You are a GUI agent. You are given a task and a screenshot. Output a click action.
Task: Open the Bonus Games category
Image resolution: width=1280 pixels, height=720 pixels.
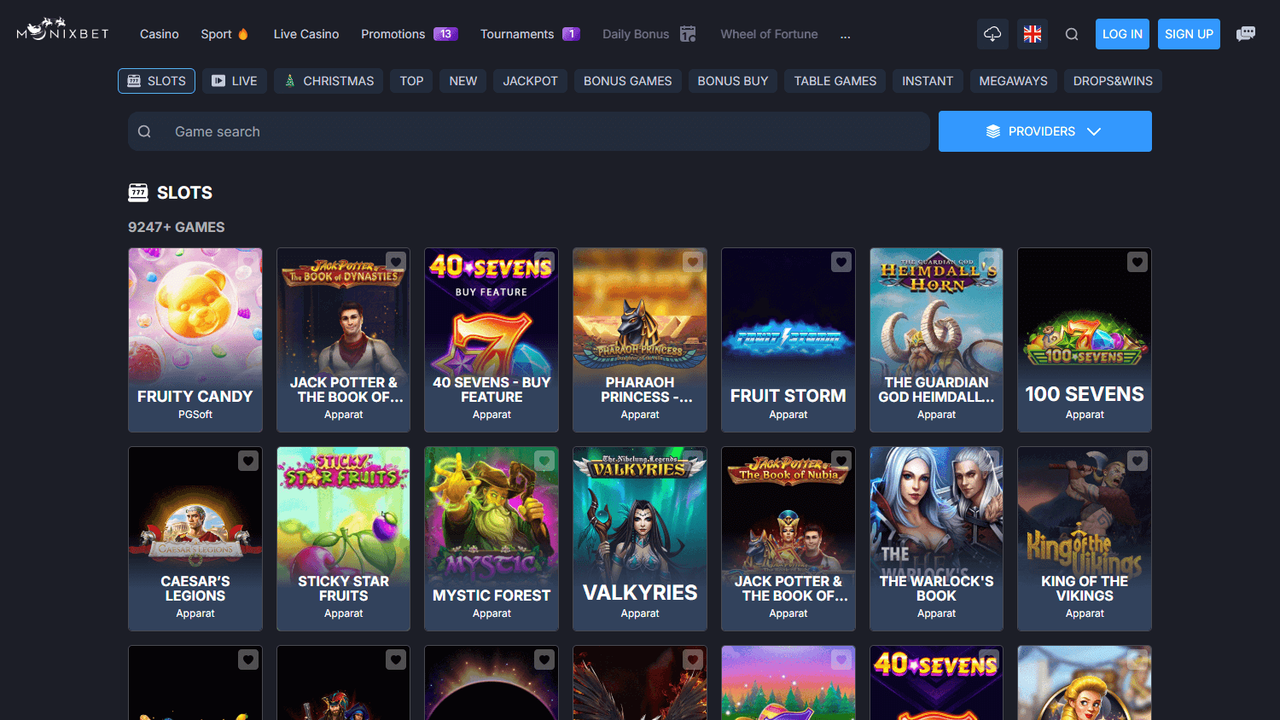tap(628, 81)
